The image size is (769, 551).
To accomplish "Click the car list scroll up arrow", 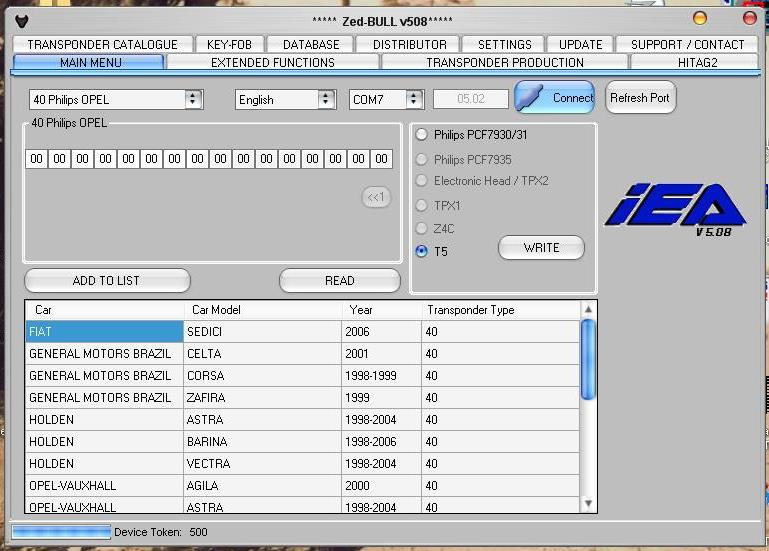I will (588, 309).
